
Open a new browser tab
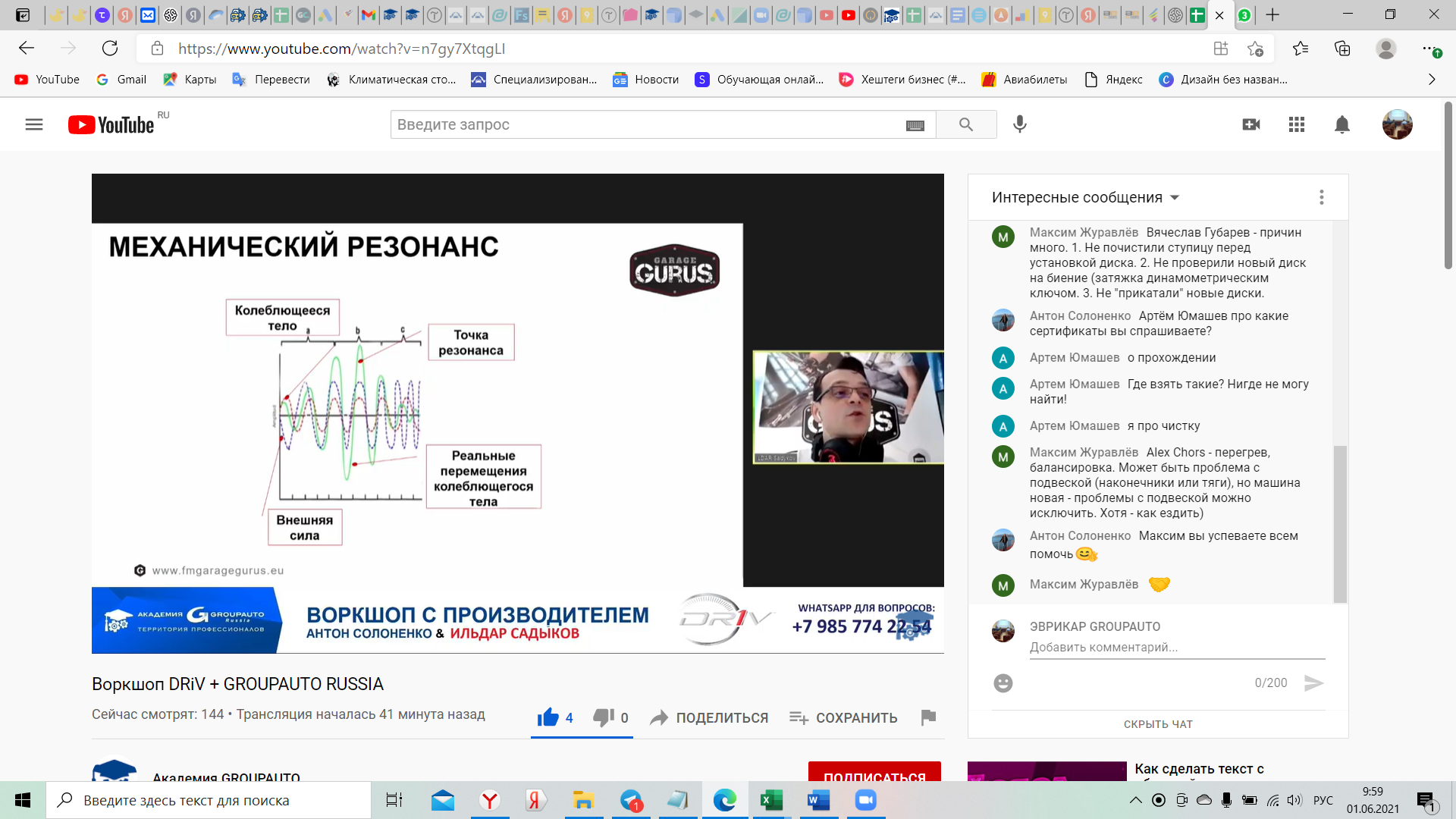[x=1272, y=14]
